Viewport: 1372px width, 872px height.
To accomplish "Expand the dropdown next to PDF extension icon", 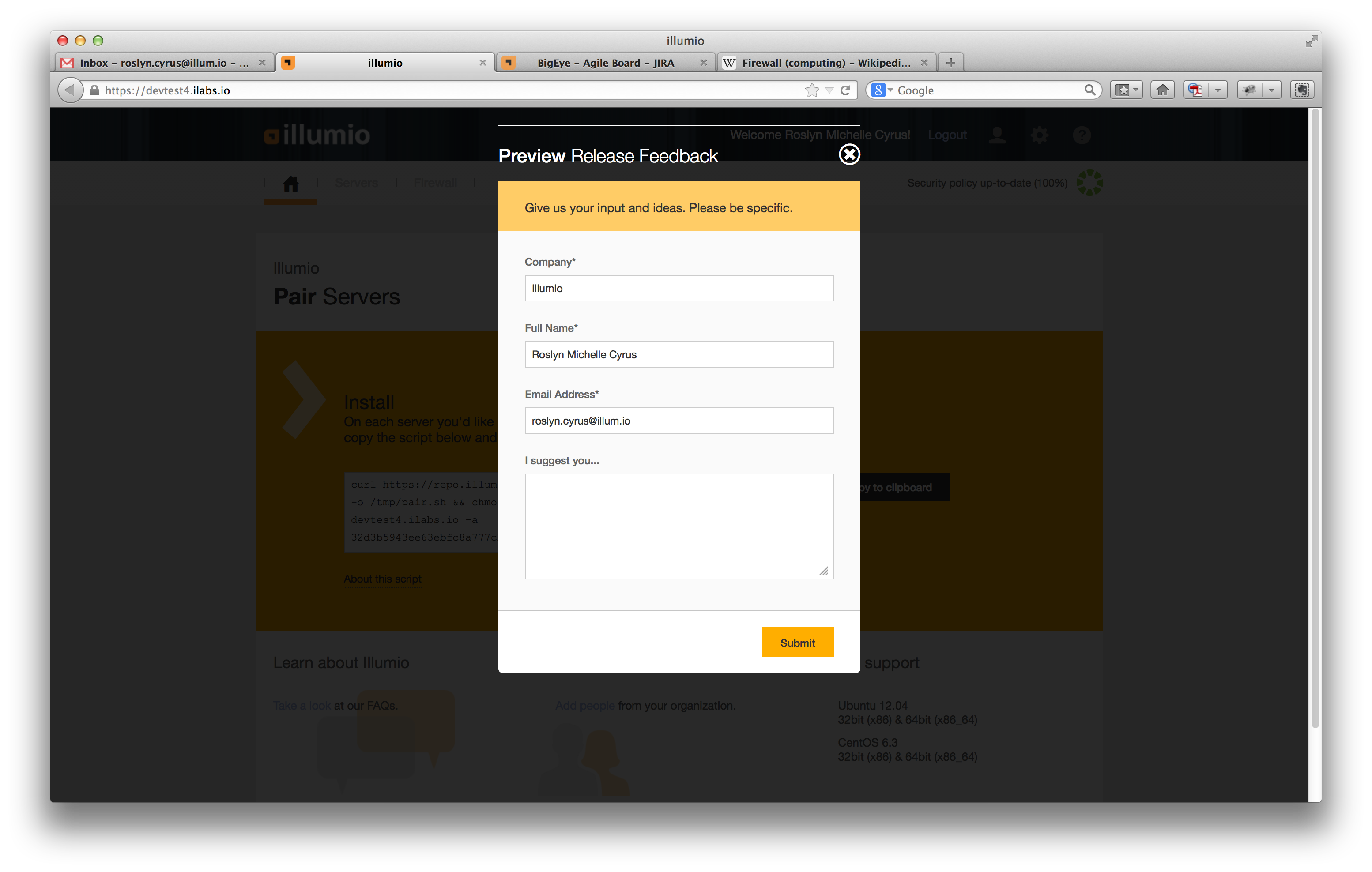I will (1217, 90).
